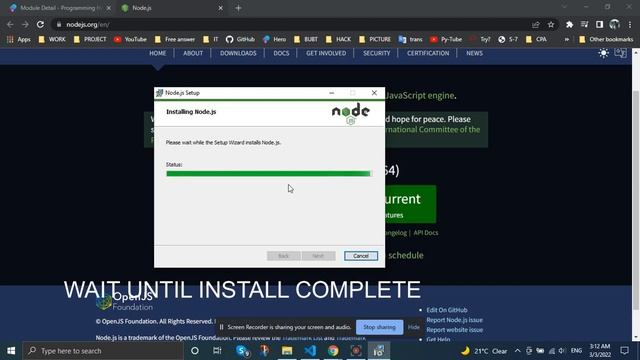Open Visual Studio Code from the taskbar
The width and height of the screenshot is (640, 360).
click(310, 351)
